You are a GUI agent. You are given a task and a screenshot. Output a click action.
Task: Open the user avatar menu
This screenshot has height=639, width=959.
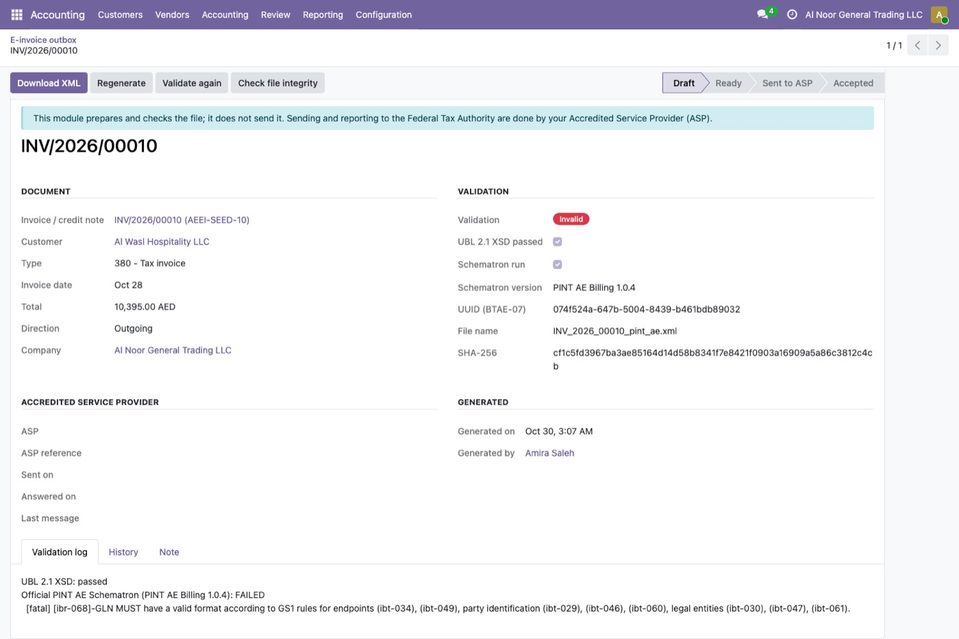(939, 14)
